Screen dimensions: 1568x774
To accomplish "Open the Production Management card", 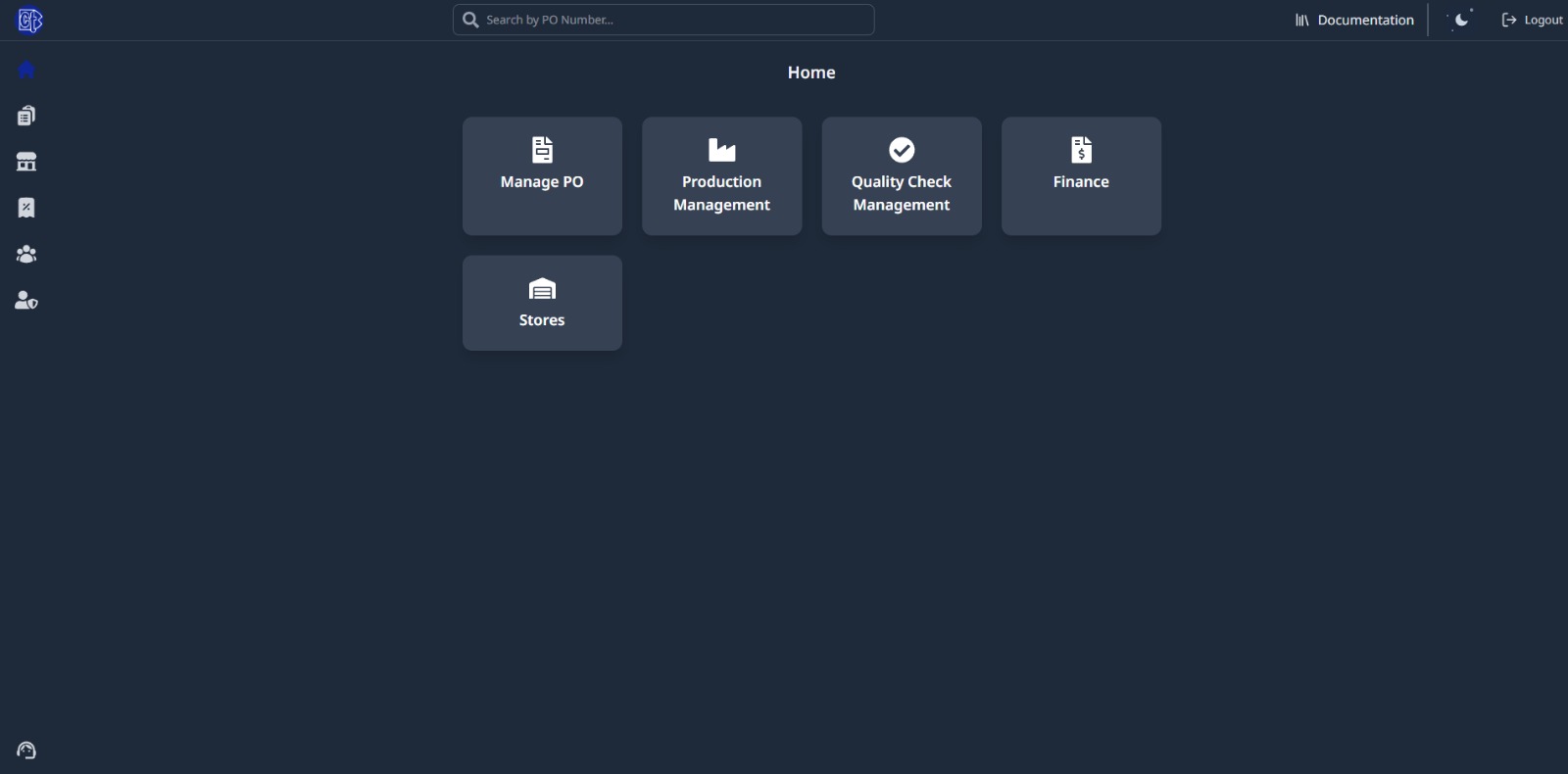I will [721, 176].
